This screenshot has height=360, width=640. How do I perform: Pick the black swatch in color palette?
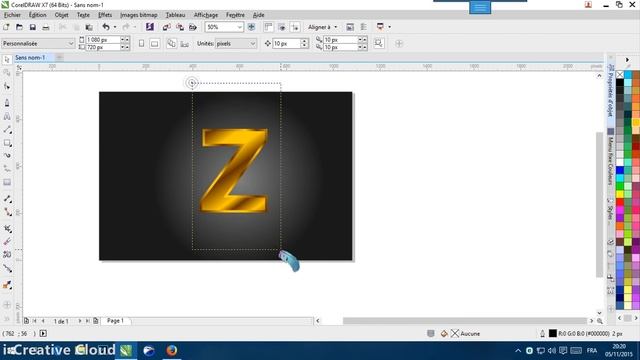tap(620, 82)
